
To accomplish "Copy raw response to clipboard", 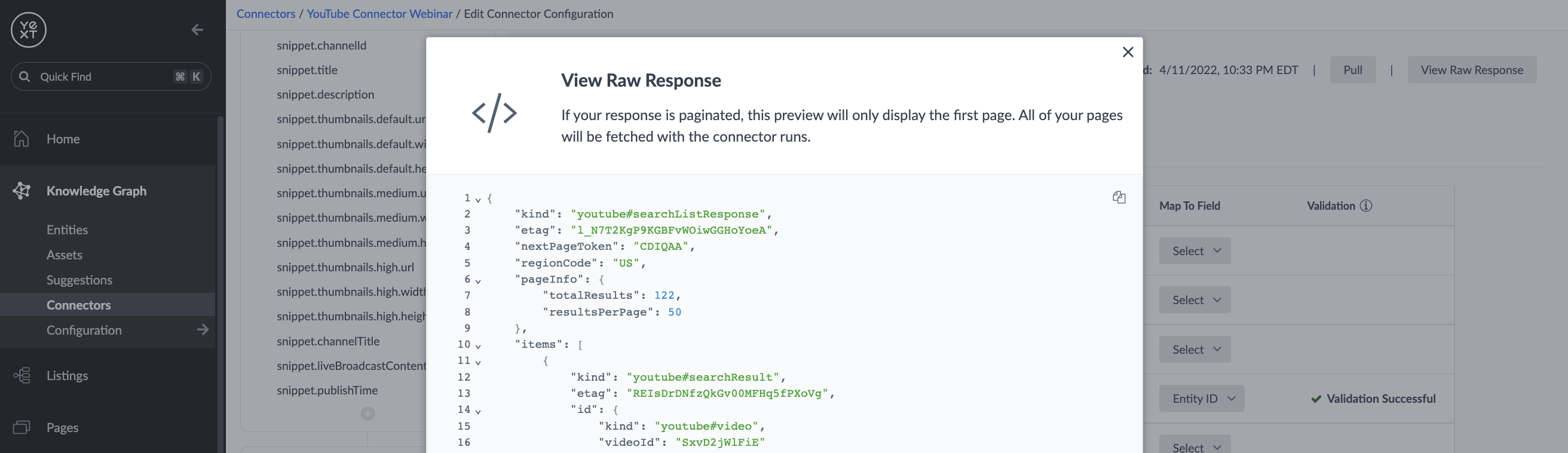I will (x=1119, y=197).
